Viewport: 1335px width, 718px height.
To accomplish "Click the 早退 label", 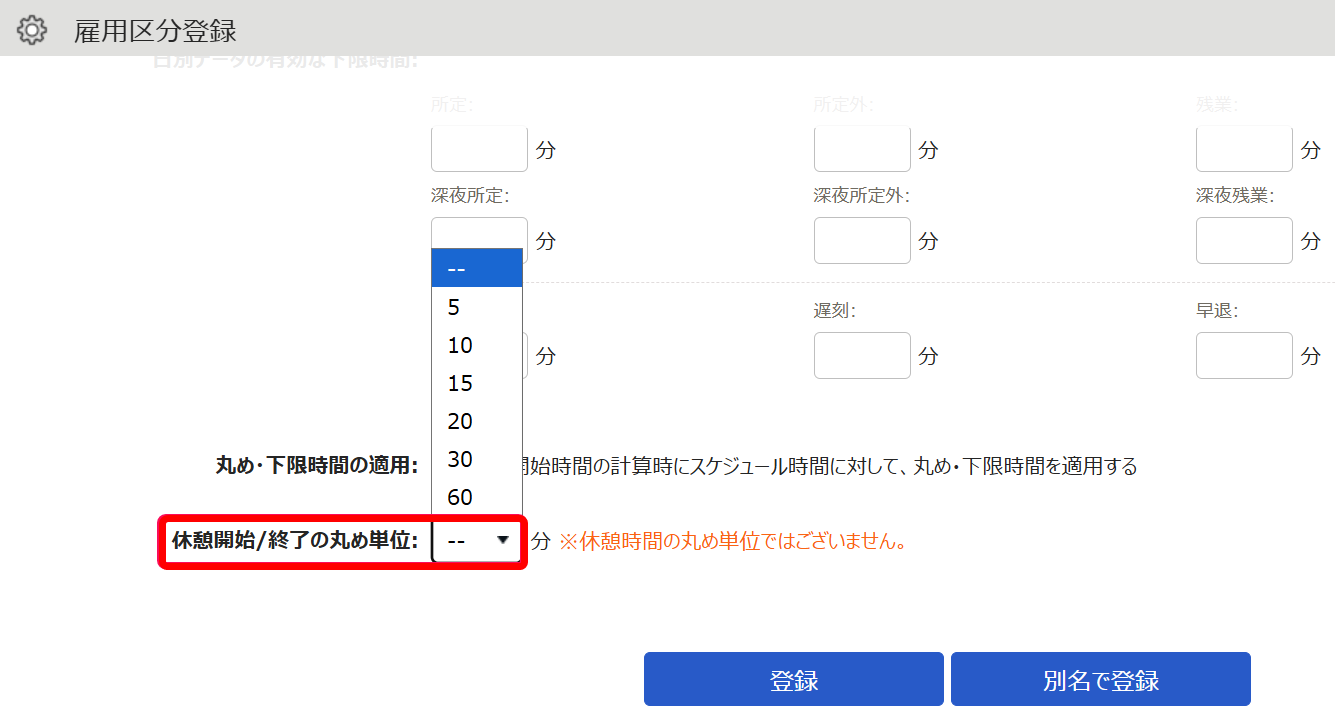I will pyautogui.click(x=1217, y=311).
